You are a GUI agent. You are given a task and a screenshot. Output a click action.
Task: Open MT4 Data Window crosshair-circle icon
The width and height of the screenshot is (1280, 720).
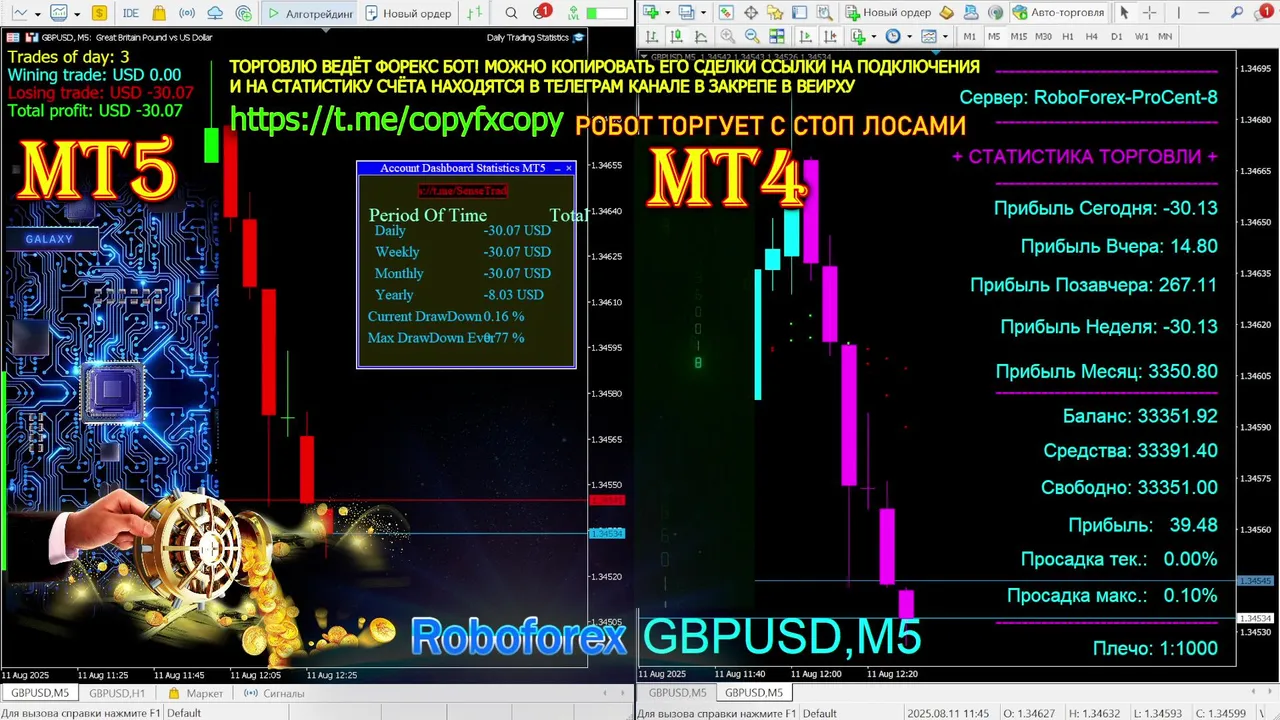750,12
